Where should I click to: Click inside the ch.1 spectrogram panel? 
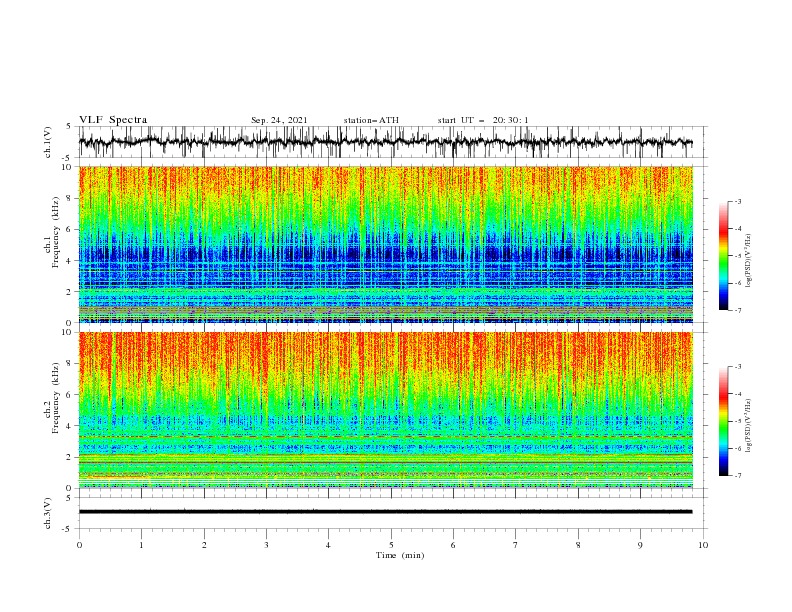click(385, 244)
